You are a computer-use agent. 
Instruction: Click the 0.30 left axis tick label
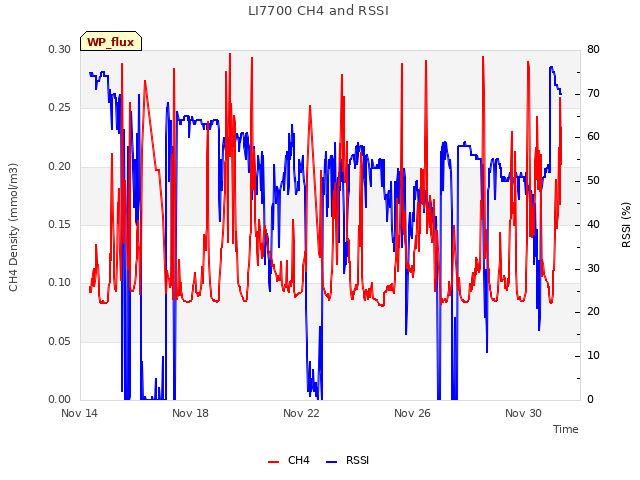60,49
